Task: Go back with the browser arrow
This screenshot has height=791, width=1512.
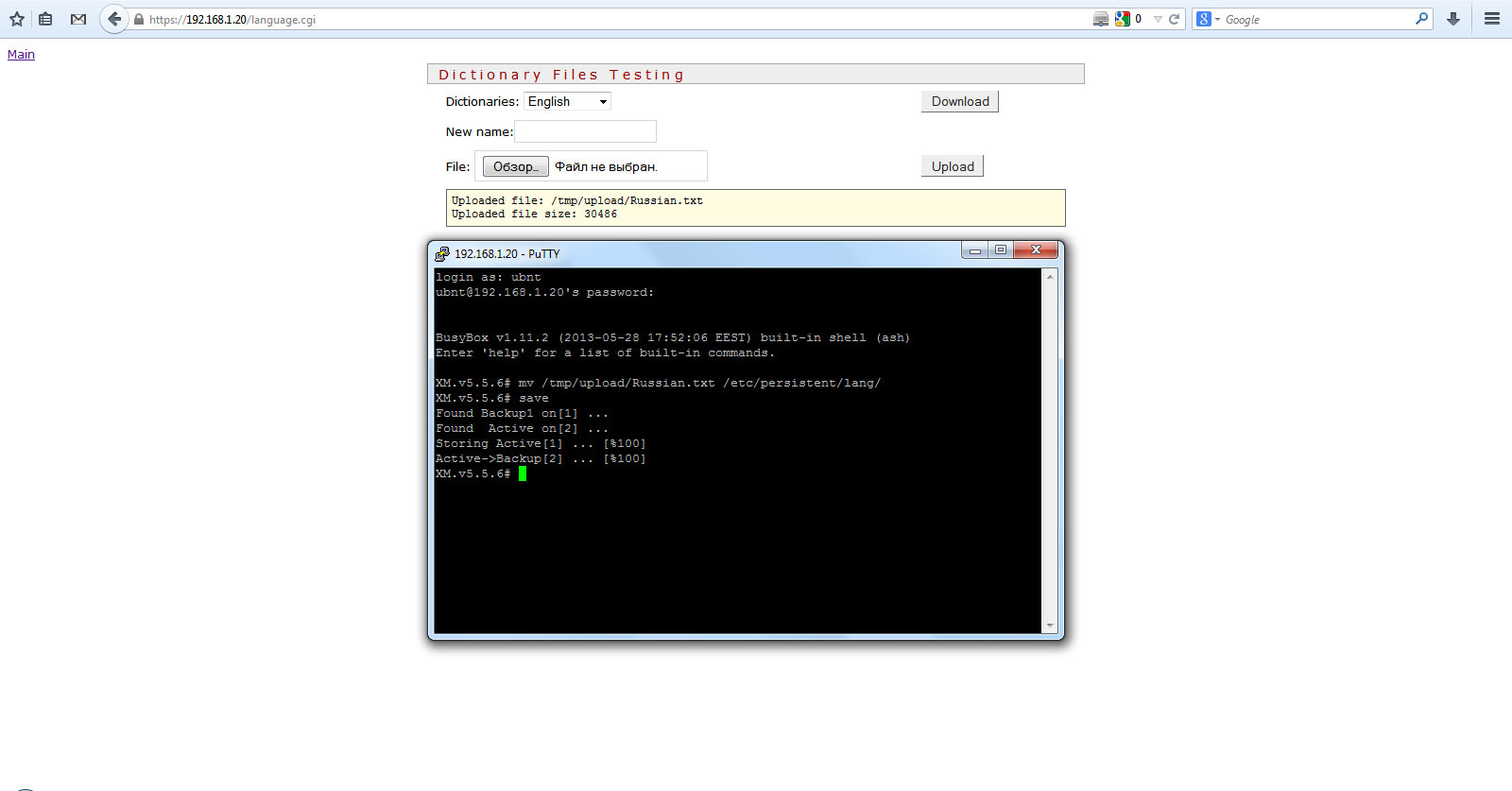Action: click(x=113, y=19)
